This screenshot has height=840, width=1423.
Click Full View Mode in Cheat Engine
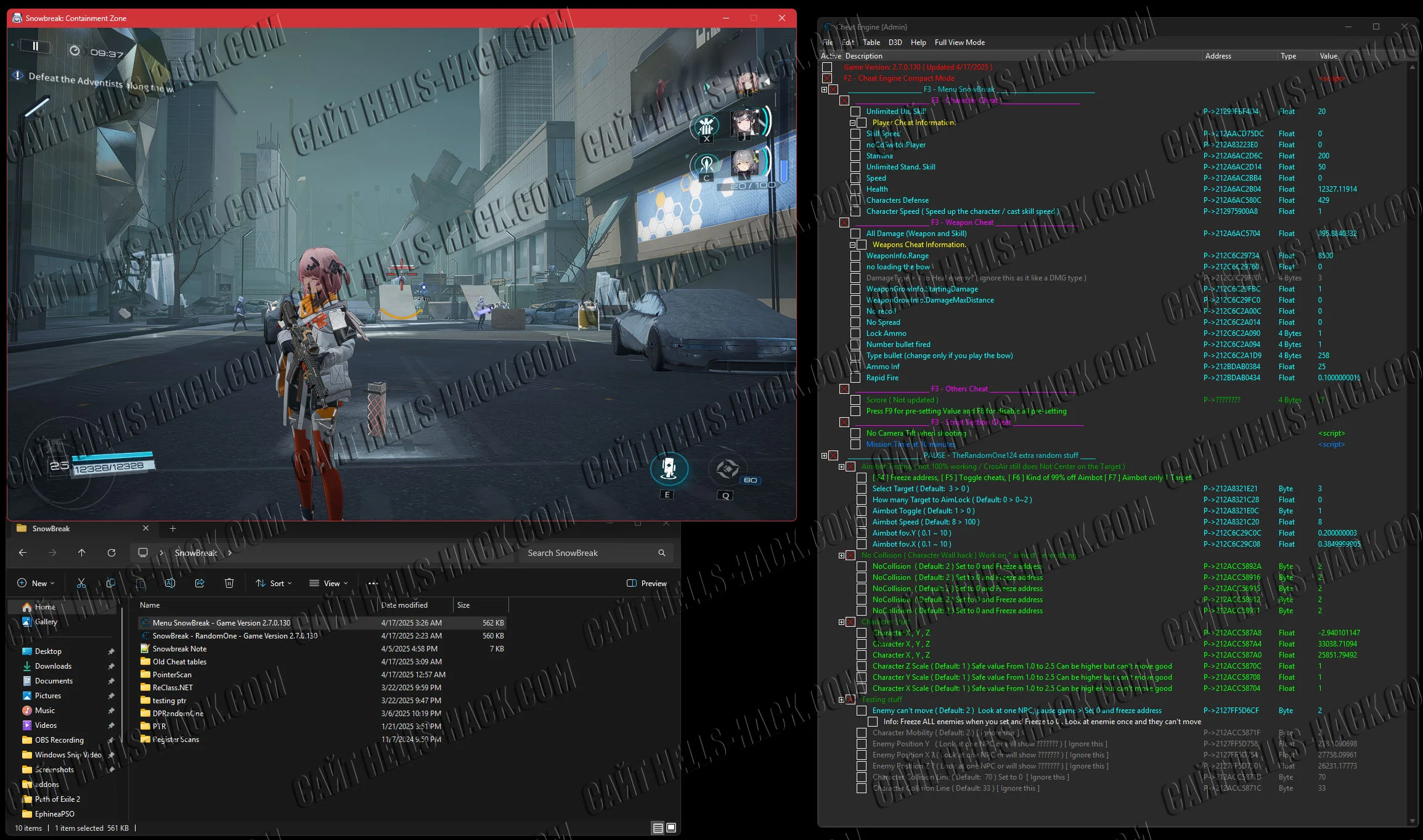[x=960, y=43]
